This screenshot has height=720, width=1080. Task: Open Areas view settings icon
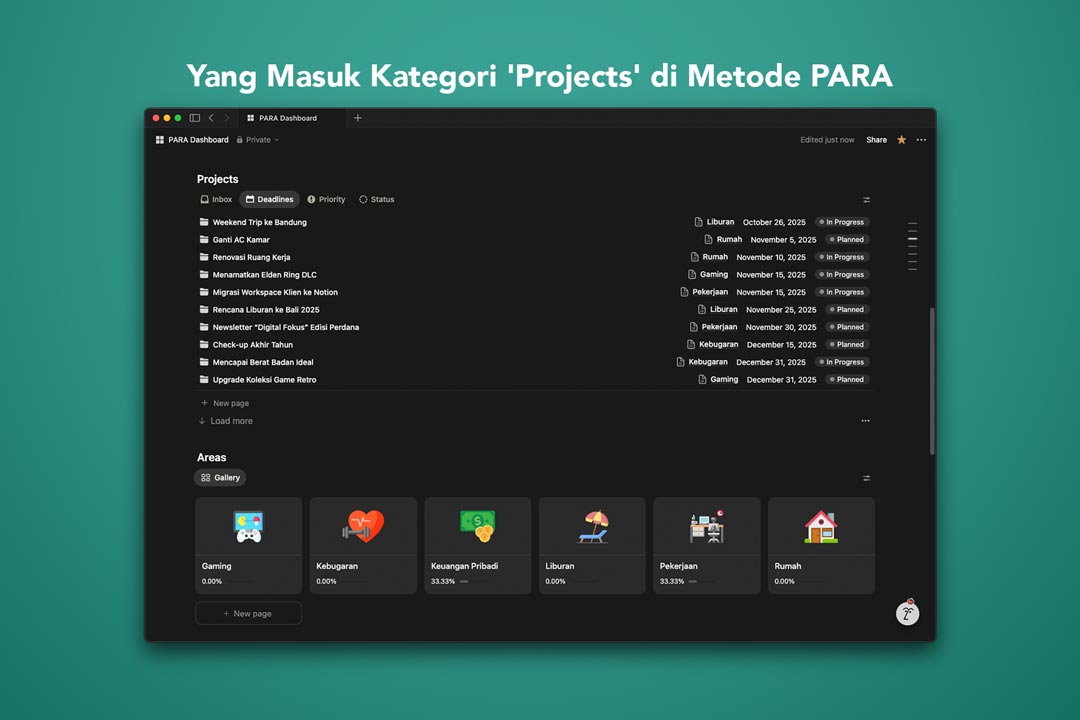866,478
